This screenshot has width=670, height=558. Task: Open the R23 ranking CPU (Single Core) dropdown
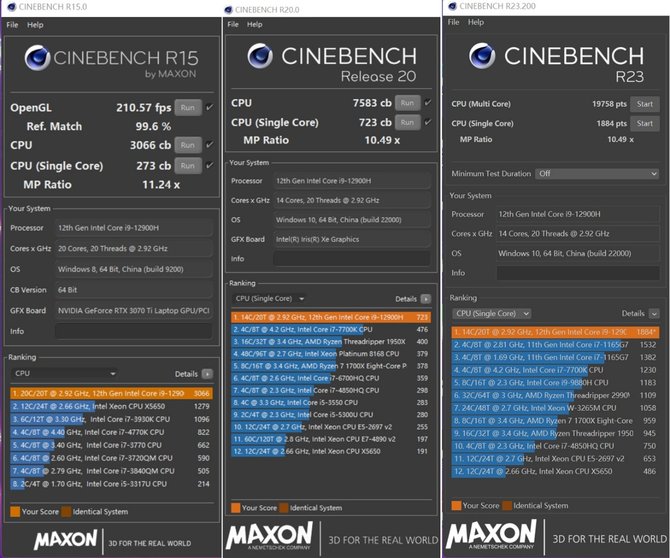[x=491, y=313]
